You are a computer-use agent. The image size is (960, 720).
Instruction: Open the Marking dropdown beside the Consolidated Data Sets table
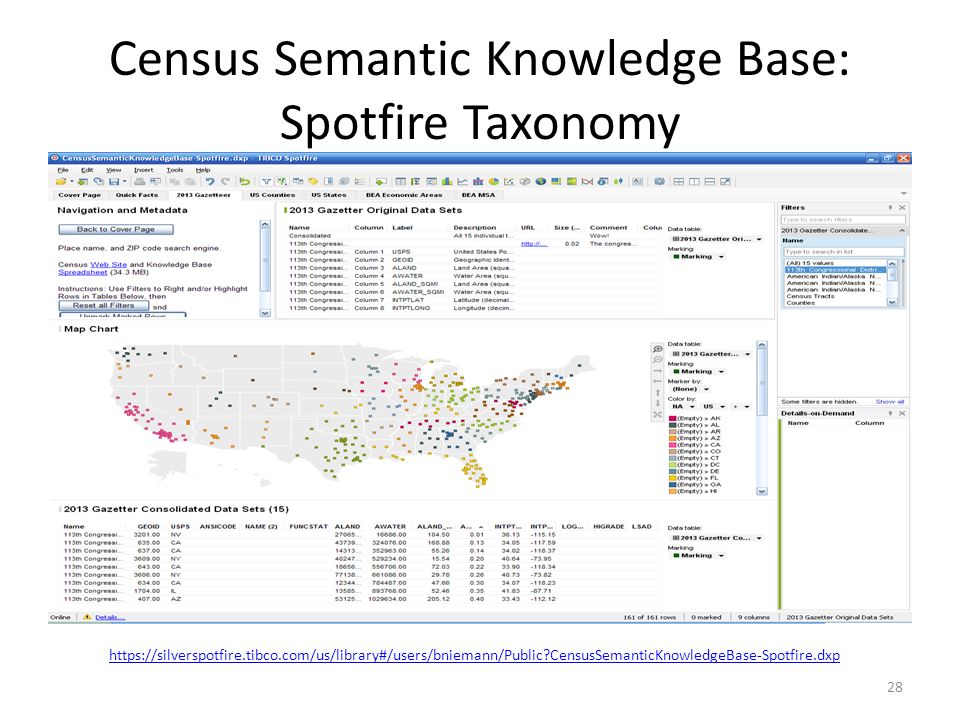[699, 556]
